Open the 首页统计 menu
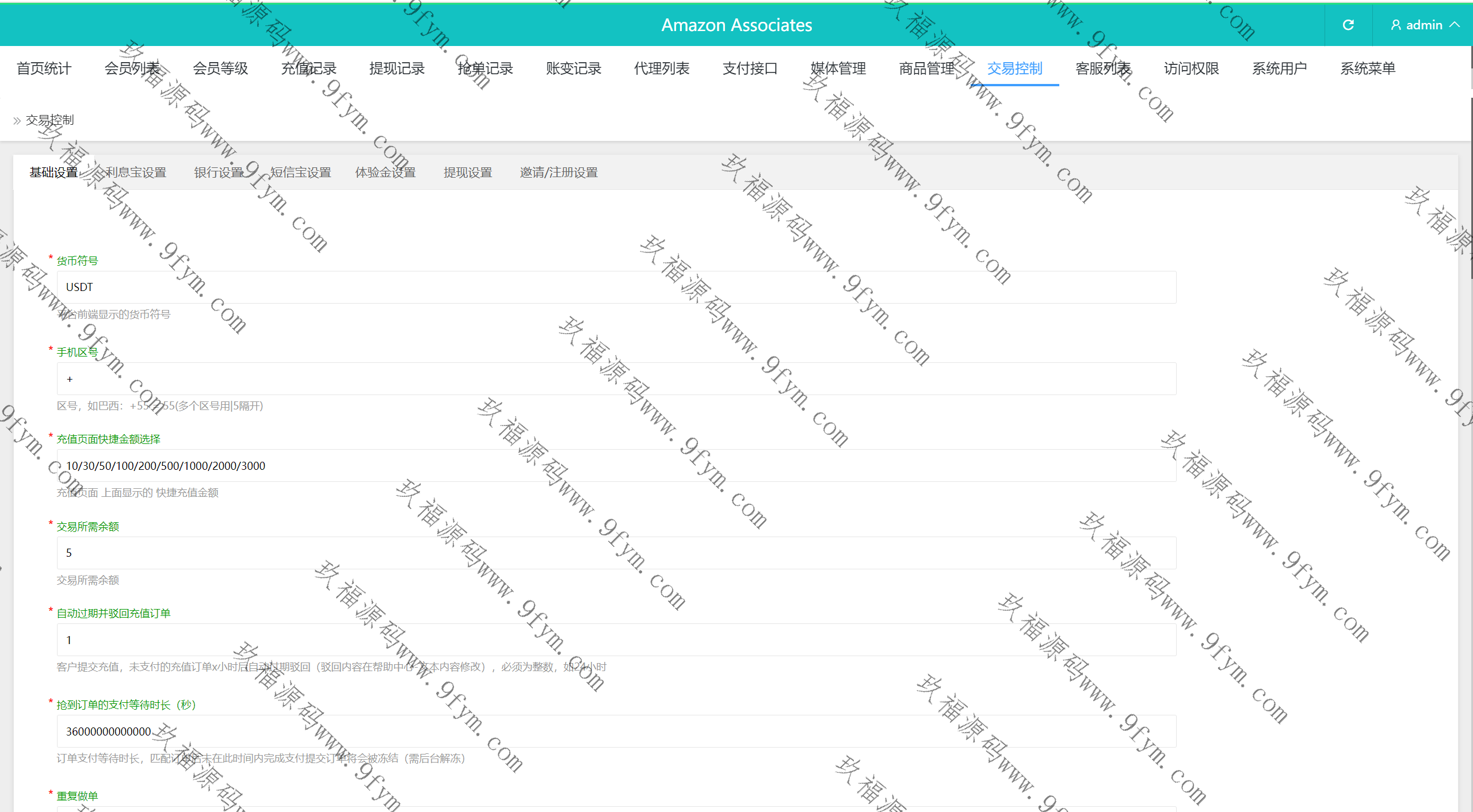The width and height of the screenshot is (1473, 812). 44,68
